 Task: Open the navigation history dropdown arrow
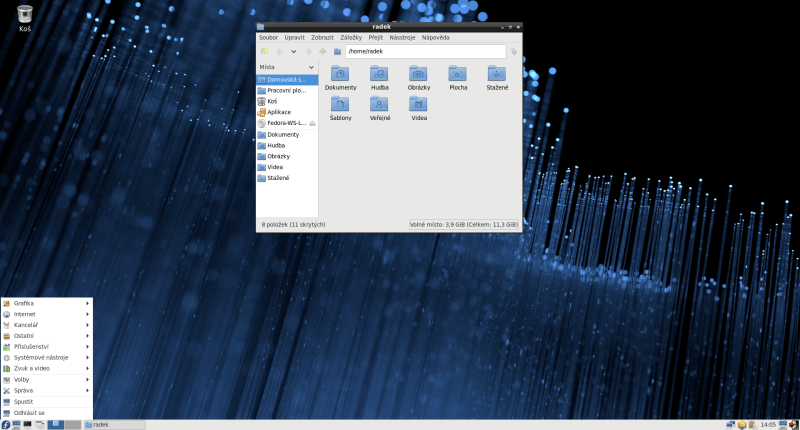[x=293, y=51]
